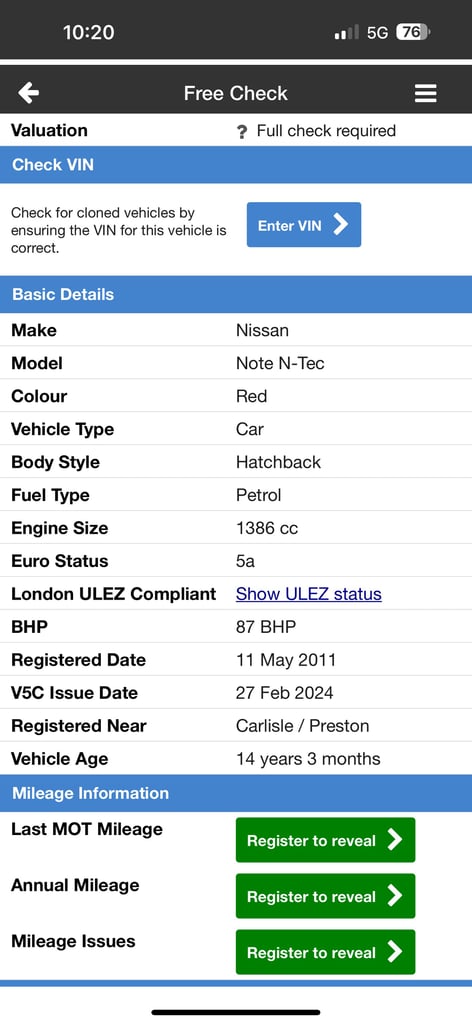Open the hamburger menu icon
472x1024 pixels.
(x=425, y=94)
